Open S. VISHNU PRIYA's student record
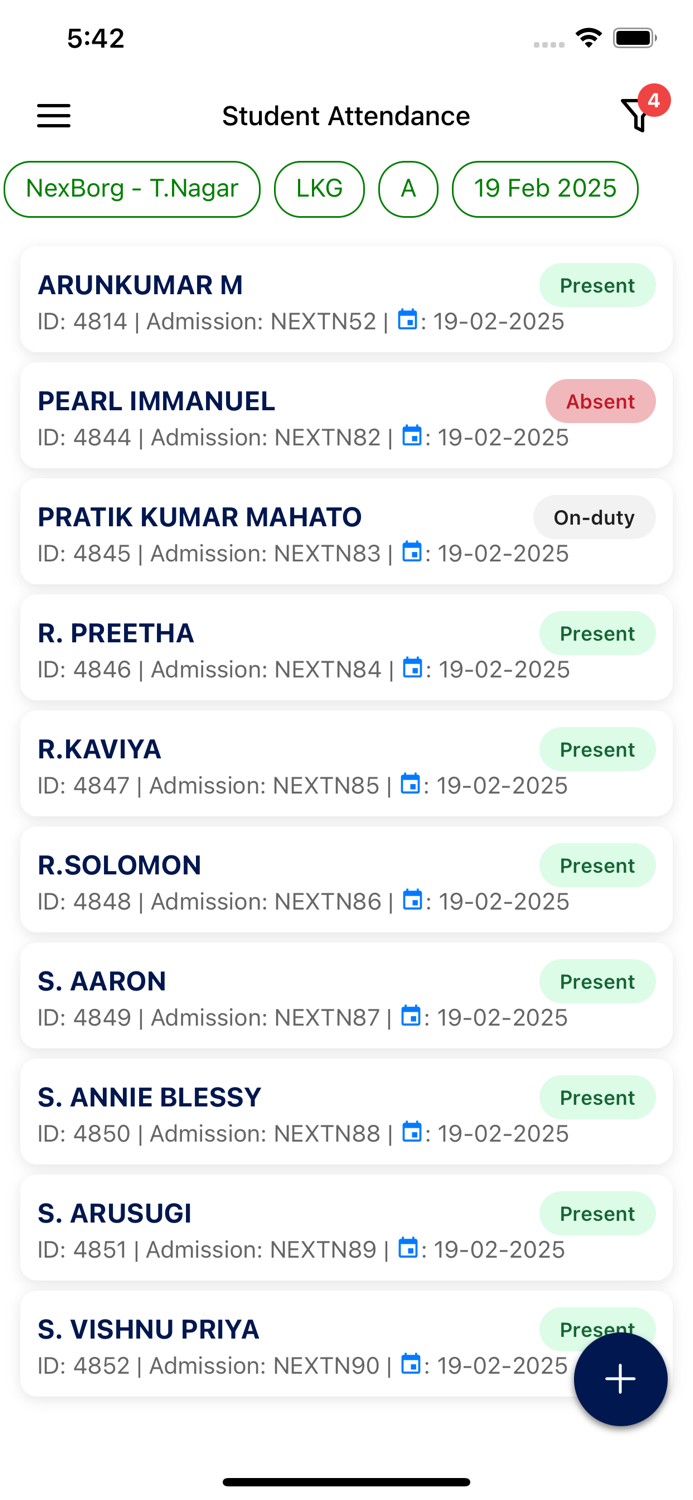The image size is (693, 1500). (x=148, y=1329)
